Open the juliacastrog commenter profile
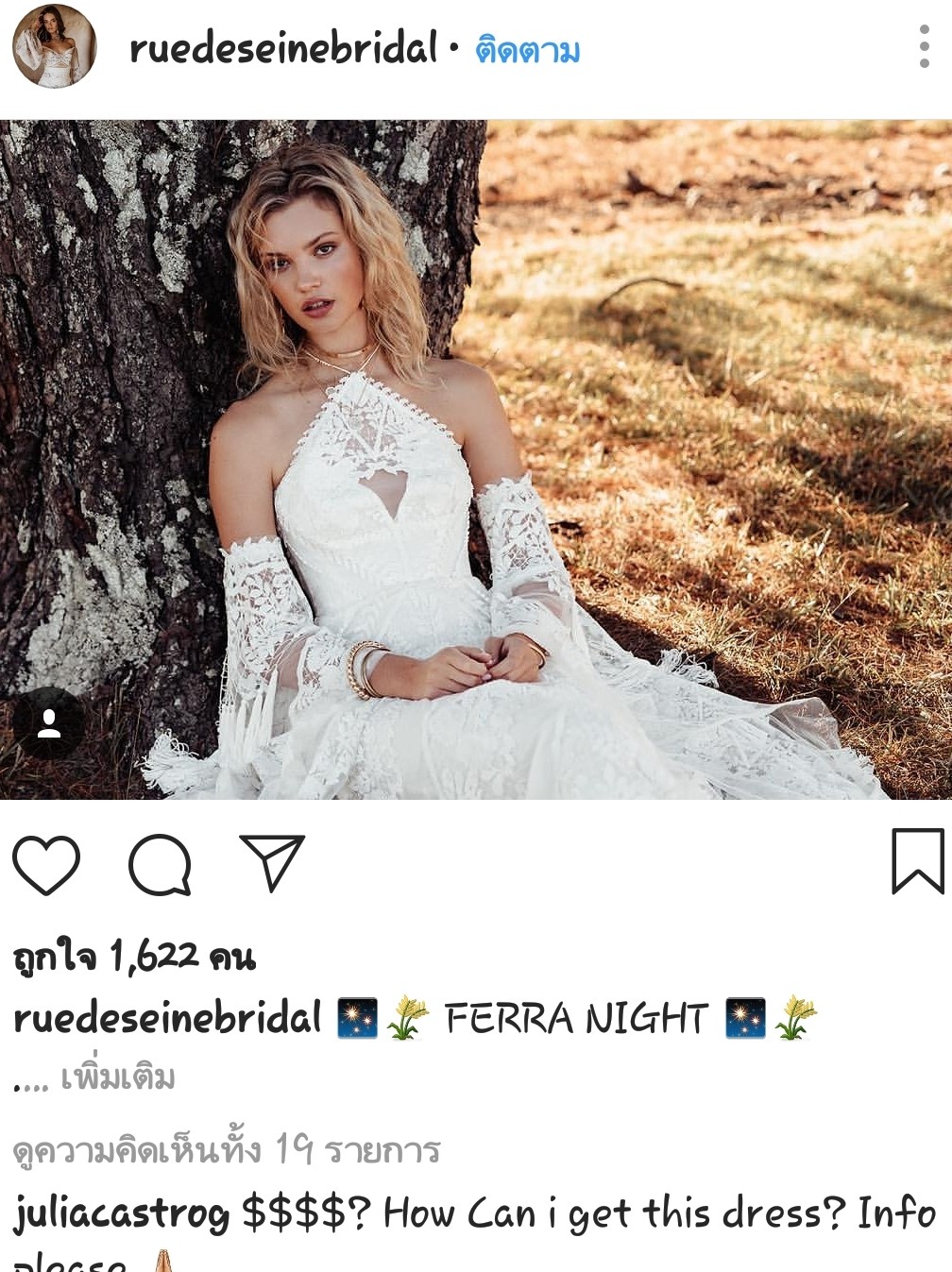The image size is (952, 1272). [122, 1213]
